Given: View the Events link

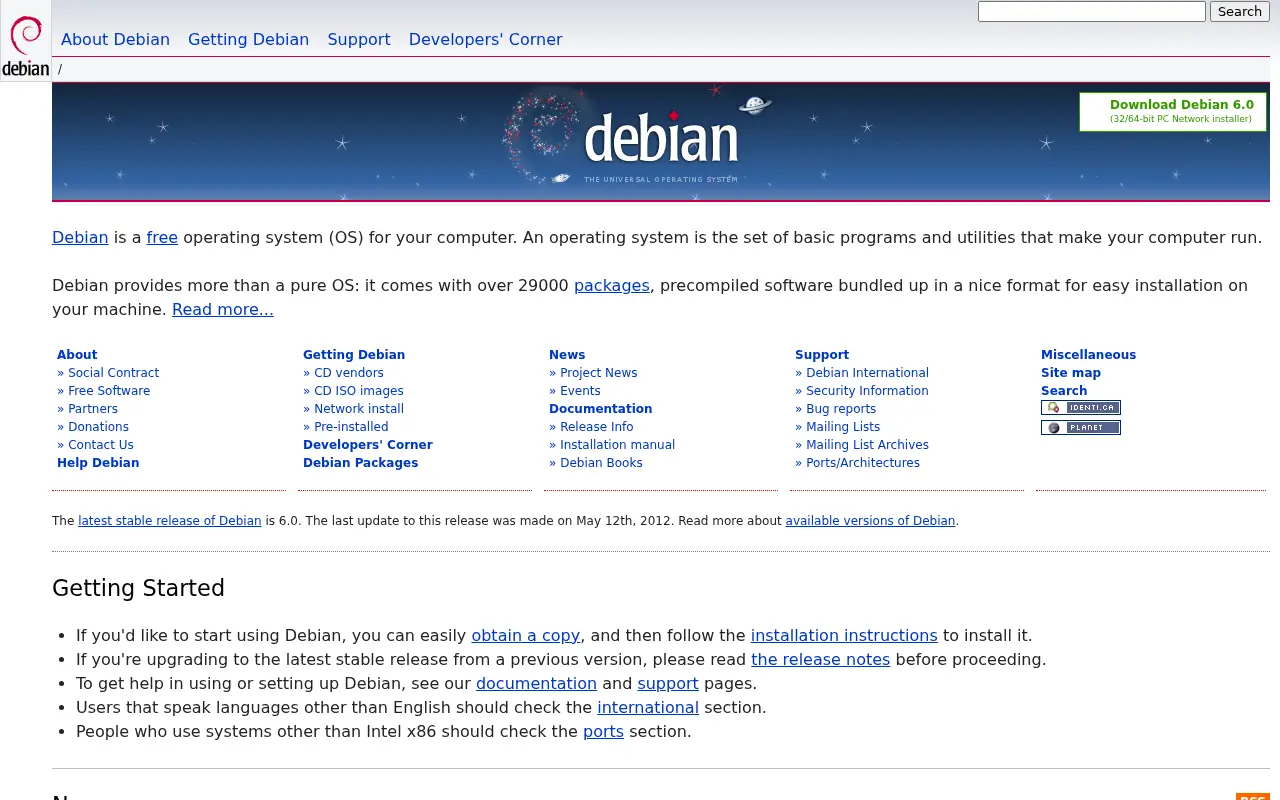Looking at the screenshot, I should 580,391.
